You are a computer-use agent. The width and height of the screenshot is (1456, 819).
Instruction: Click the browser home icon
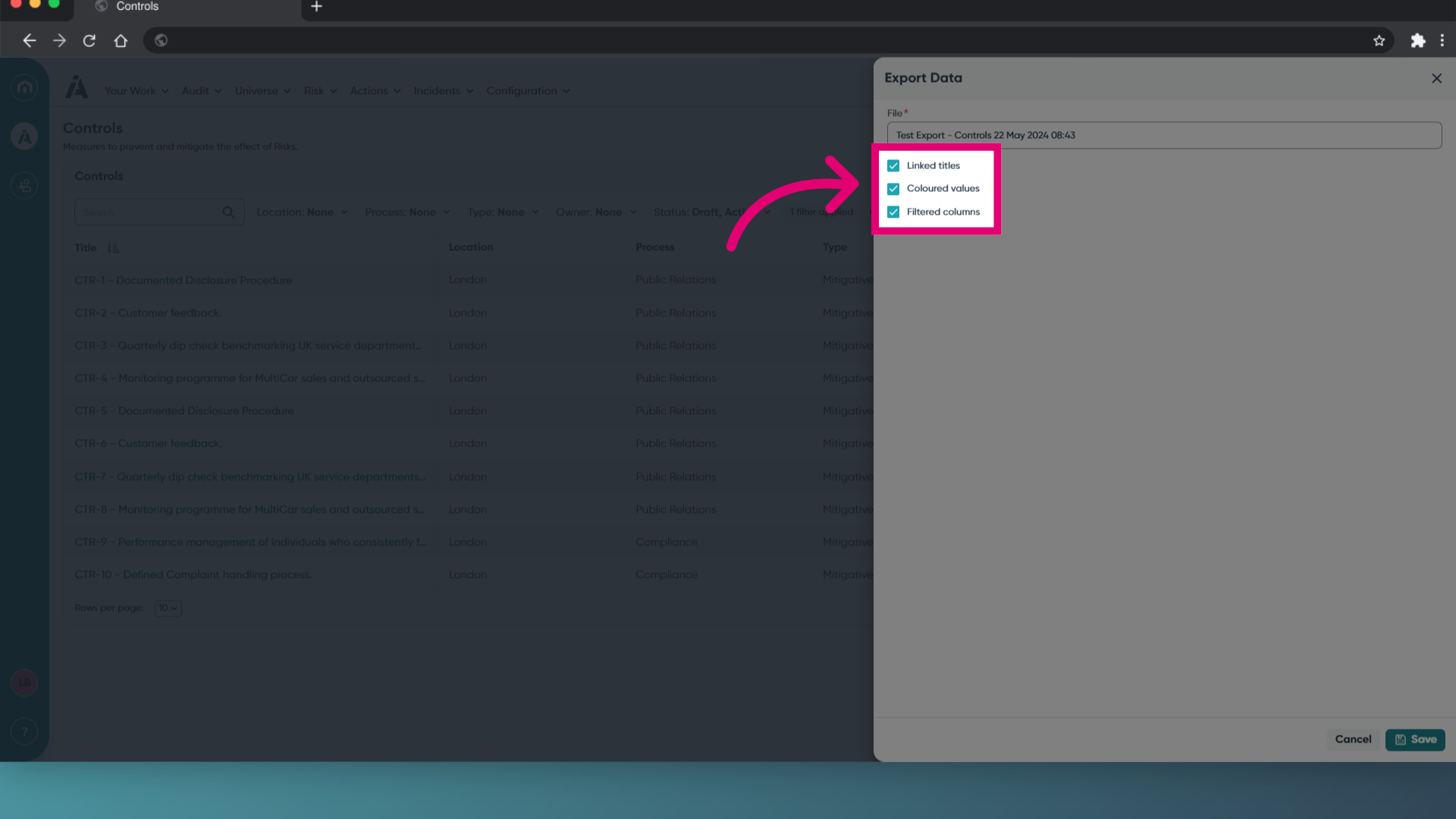pyautogui.click(x=121, y=41)
